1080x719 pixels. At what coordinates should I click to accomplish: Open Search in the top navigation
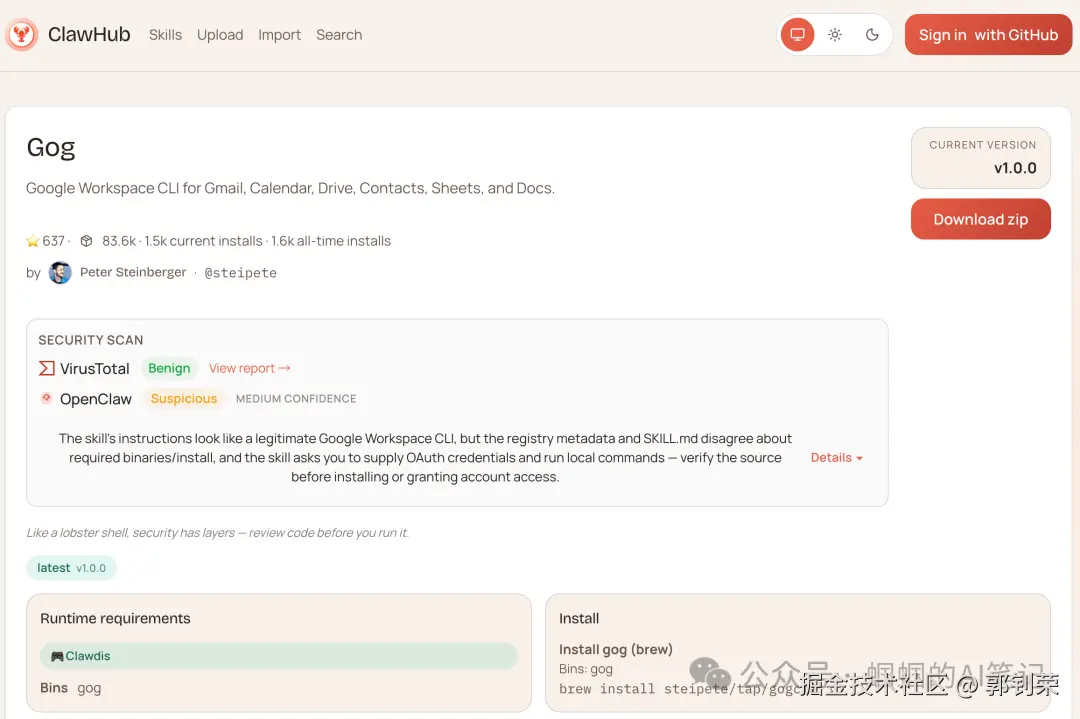pos(339,34)
